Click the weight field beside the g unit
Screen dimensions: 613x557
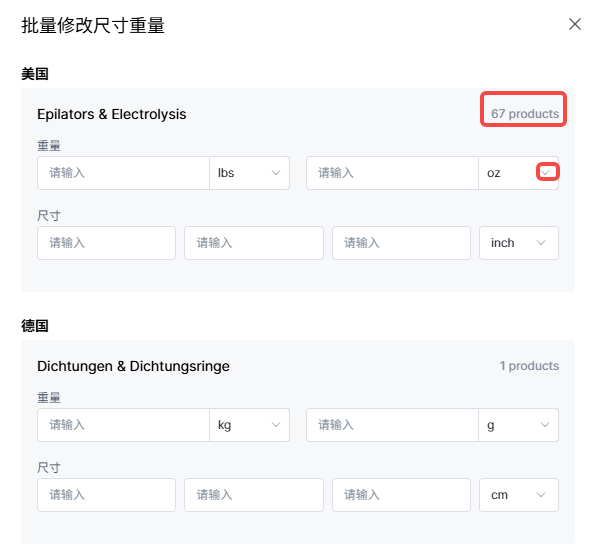click(392, 425)
